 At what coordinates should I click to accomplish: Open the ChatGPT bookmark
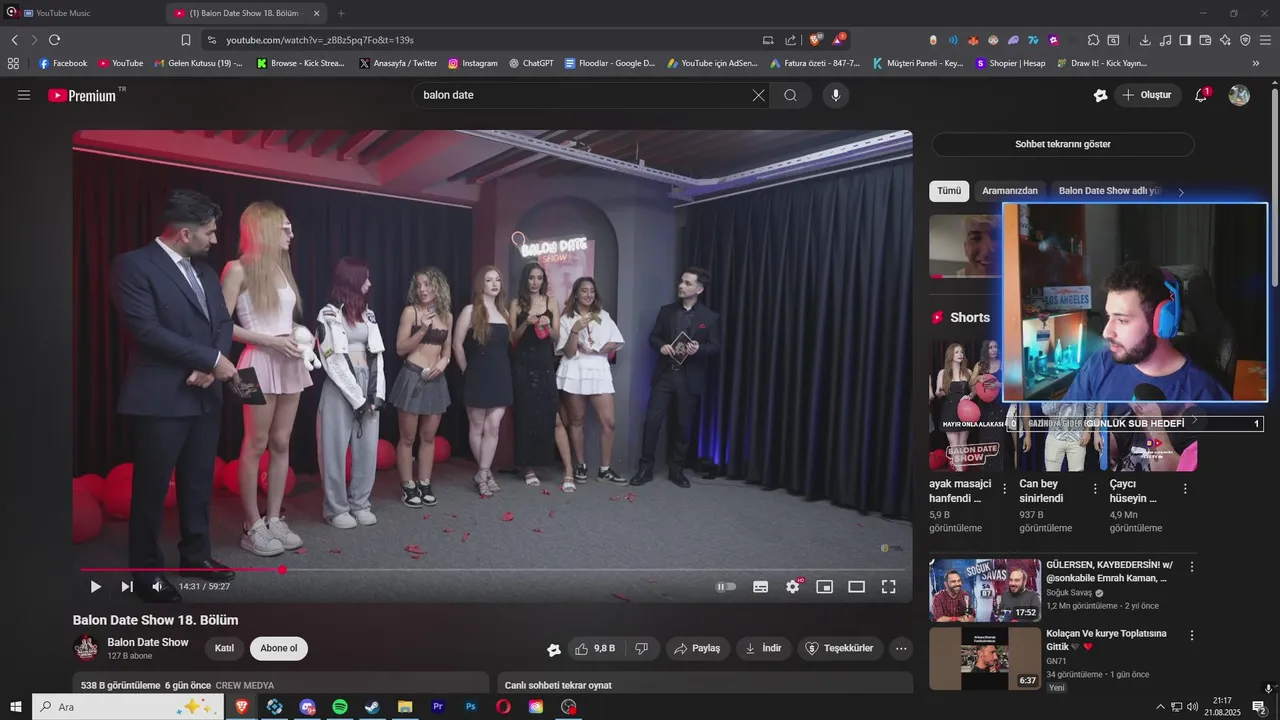click(531, 63)
